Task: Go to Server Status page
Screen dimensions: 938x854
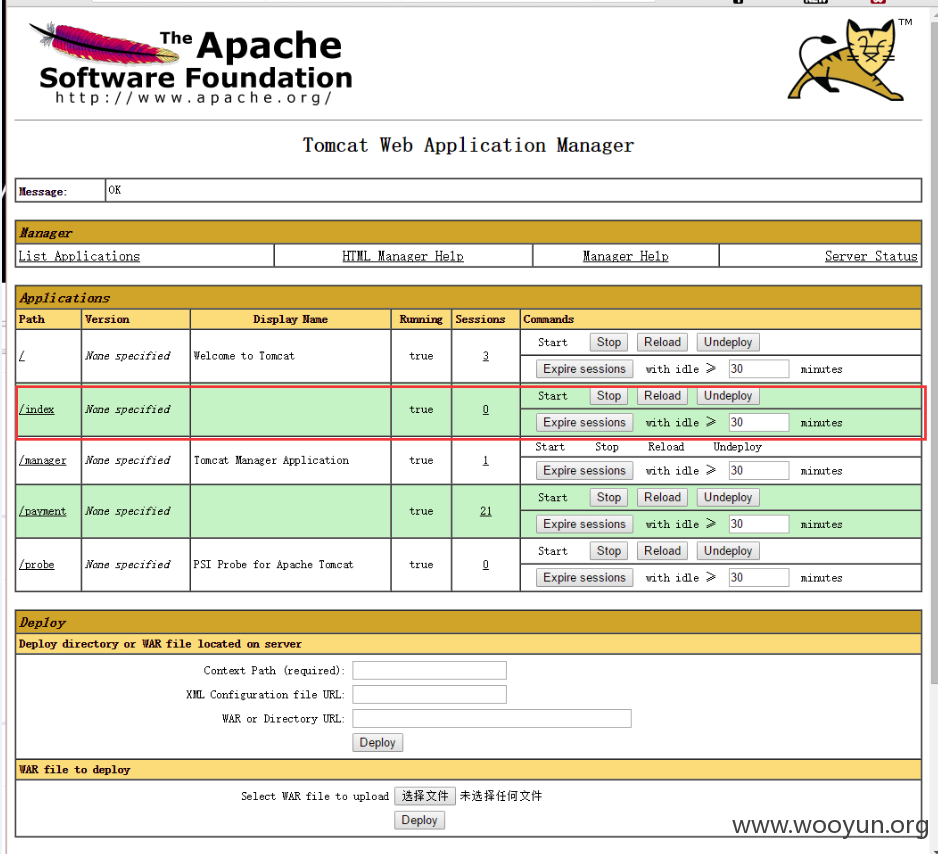Action: pyautogui.click(x=871, y=256)
